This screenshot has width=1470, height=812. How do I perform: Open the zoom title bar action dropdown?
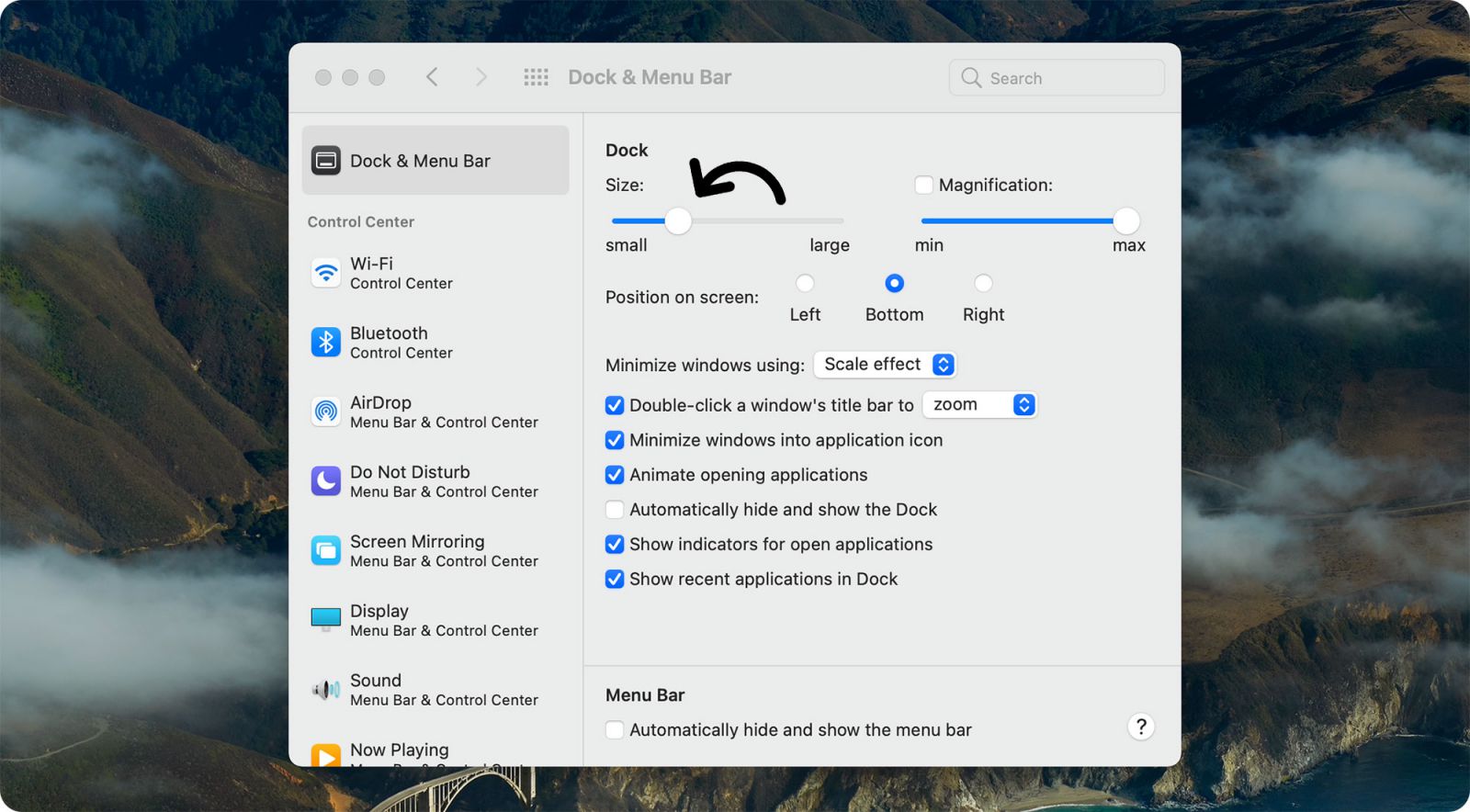[x=980, y=405]
